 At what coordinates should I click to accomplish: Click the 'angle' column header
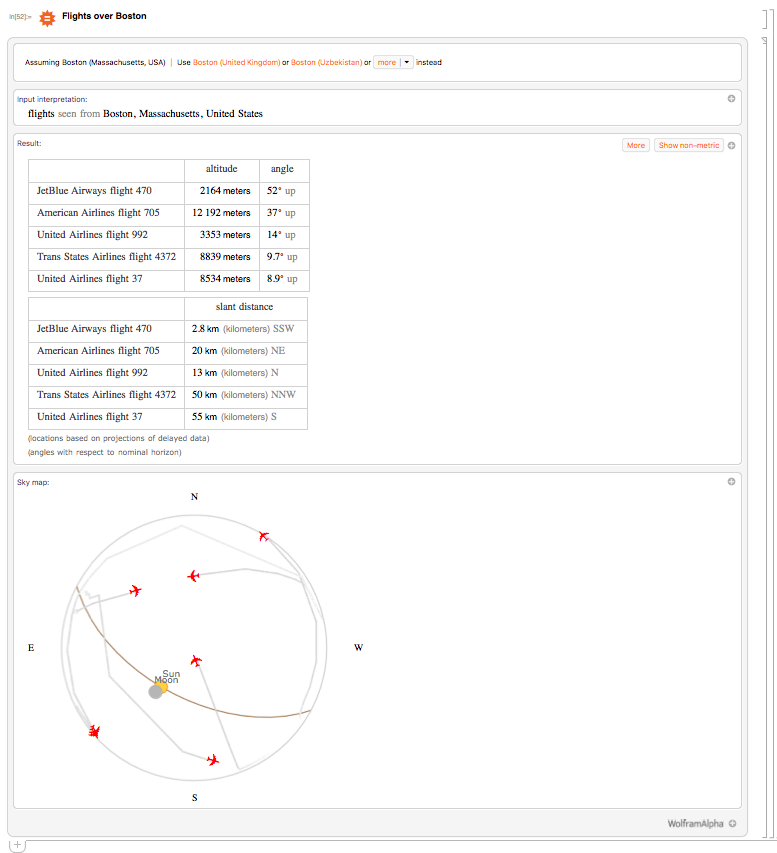(x=282, y=169)
